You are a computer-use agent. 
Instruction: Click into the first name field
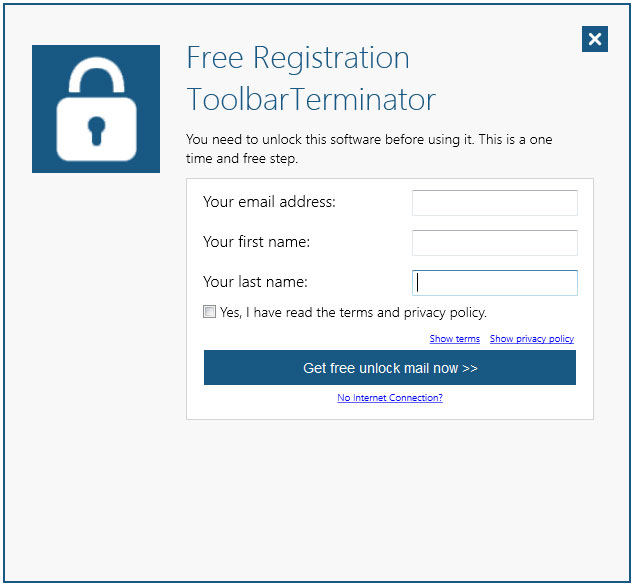click(x=494, y=243)
